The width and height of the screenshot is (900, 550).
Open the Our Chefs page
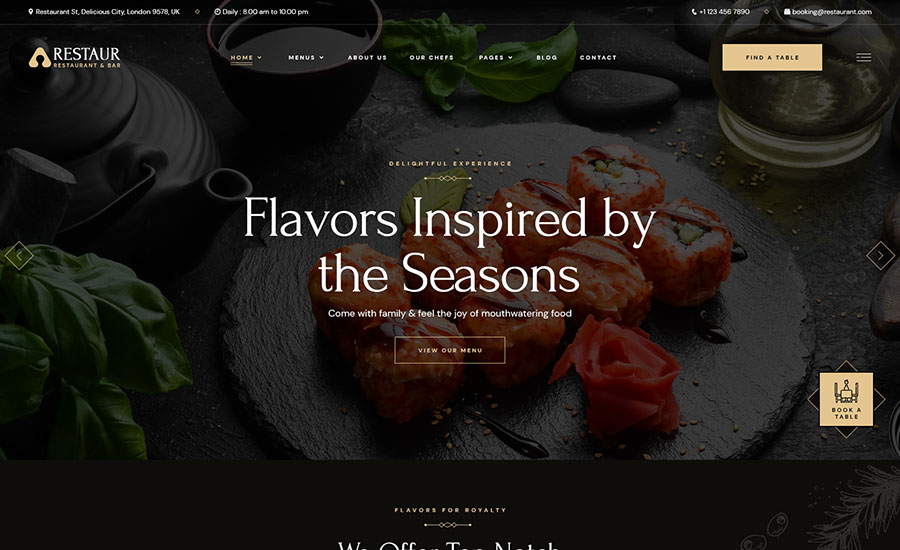point(431,57)
